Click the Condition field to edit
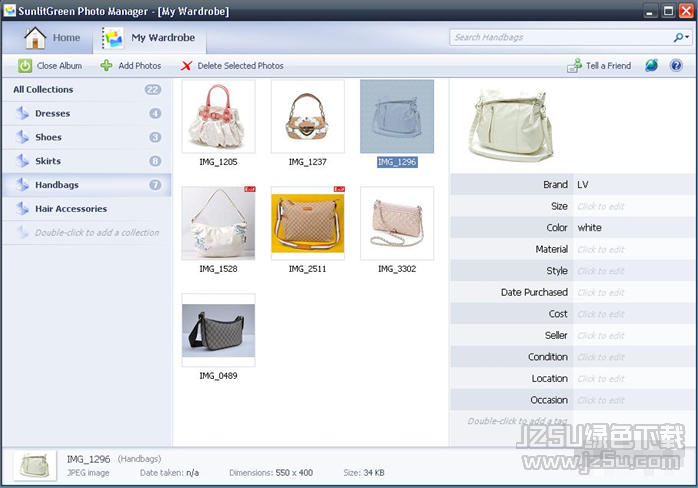 633,357
